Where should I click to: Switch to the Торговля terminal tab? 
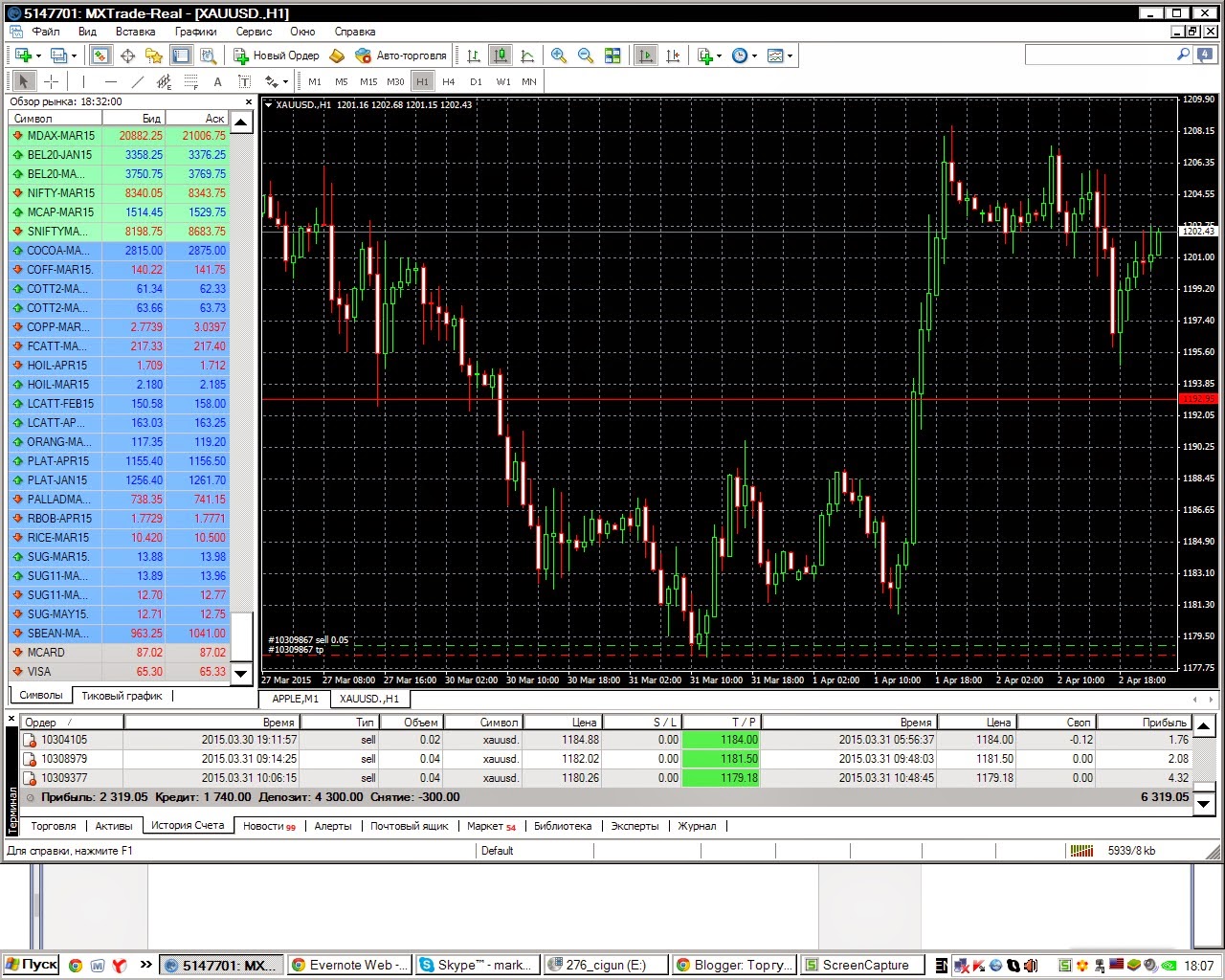pos(54,826)
